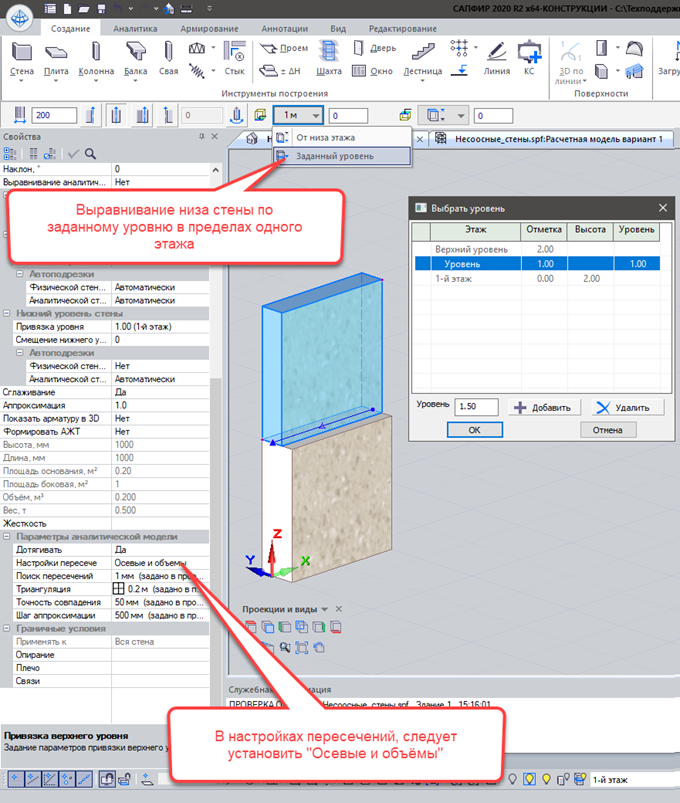Screen dimensions: 680x803
Task: Click Добавить button in level dialog
Action: click(544, 407)
